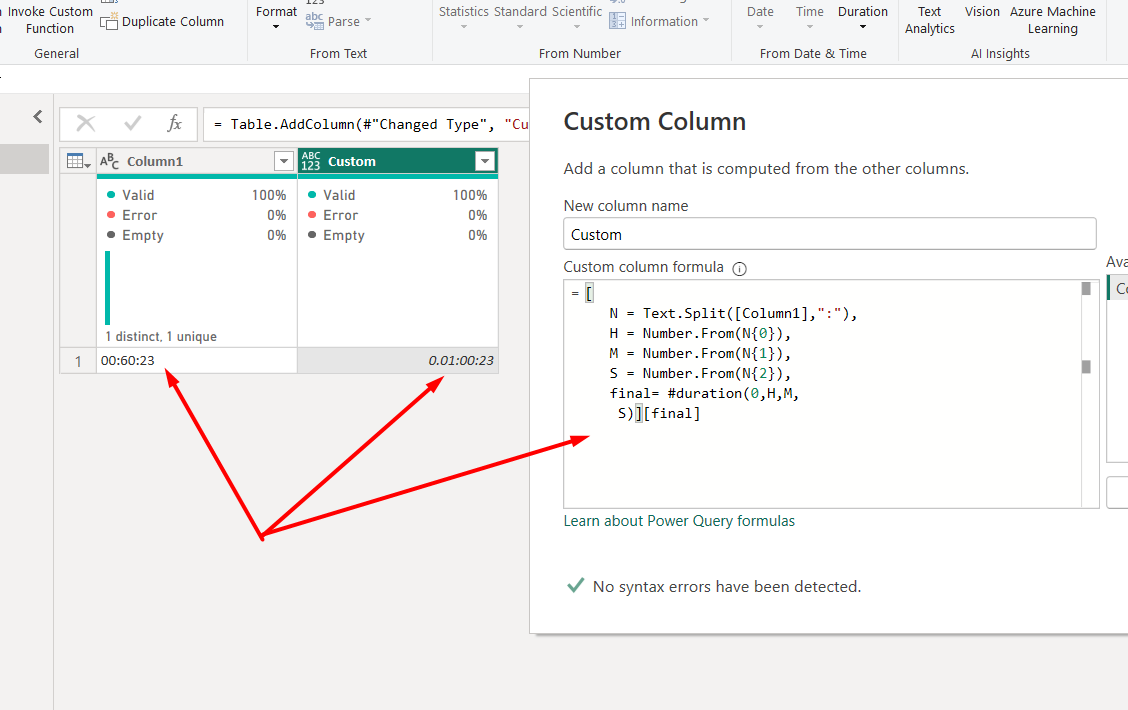Open the Standard dropdown
This screenshot has height=710, width=1128.
519,18
